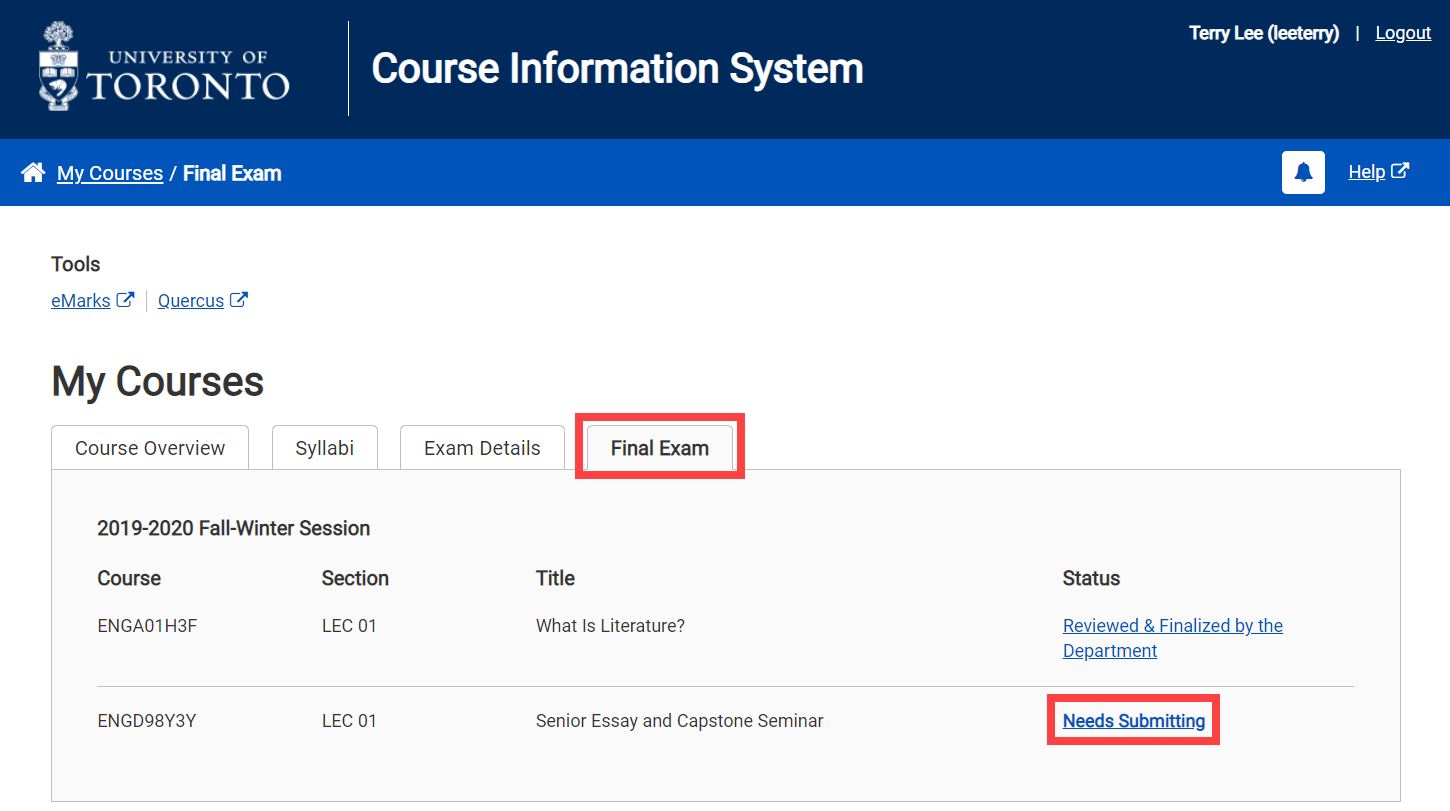Click LEC 01 in ENGD98Y3Y row

pyautogui.click(x=349, y=721)
